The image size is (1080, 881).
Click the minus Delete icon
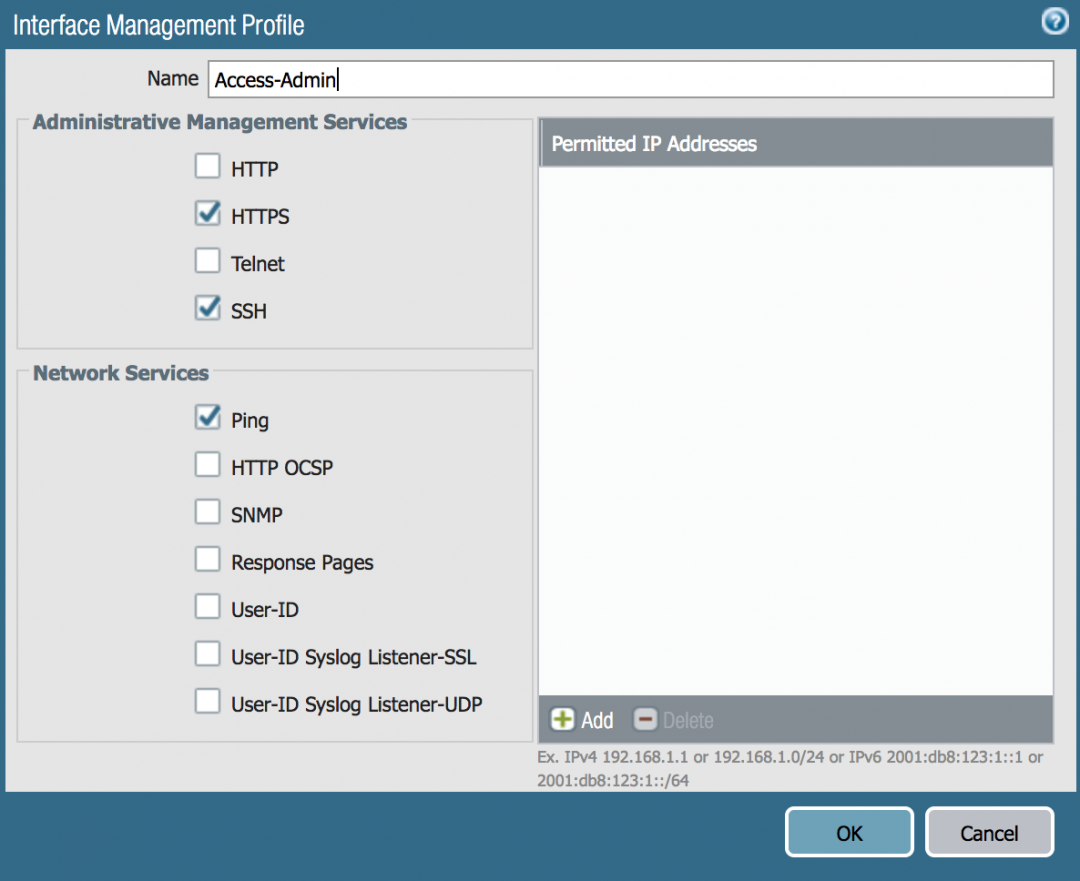click(646, 720)
